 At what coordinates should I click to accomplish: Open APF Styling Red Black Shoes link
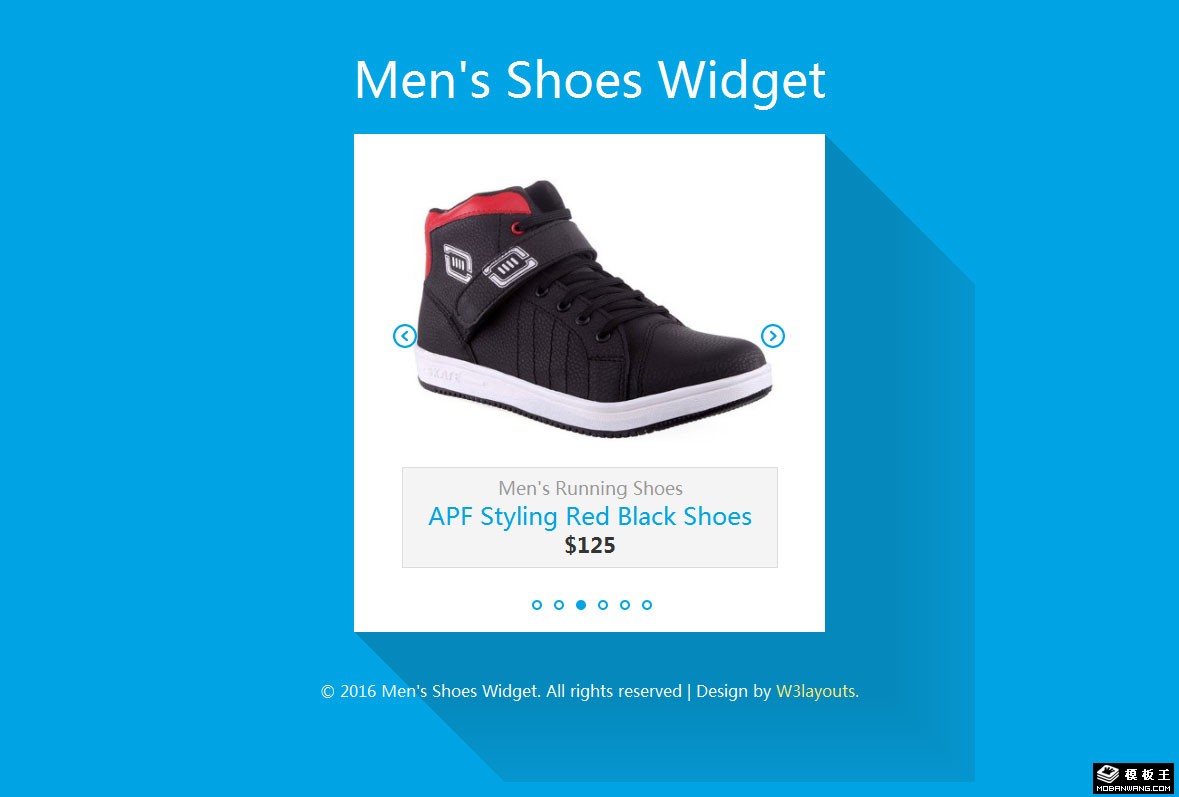[590, 517]
